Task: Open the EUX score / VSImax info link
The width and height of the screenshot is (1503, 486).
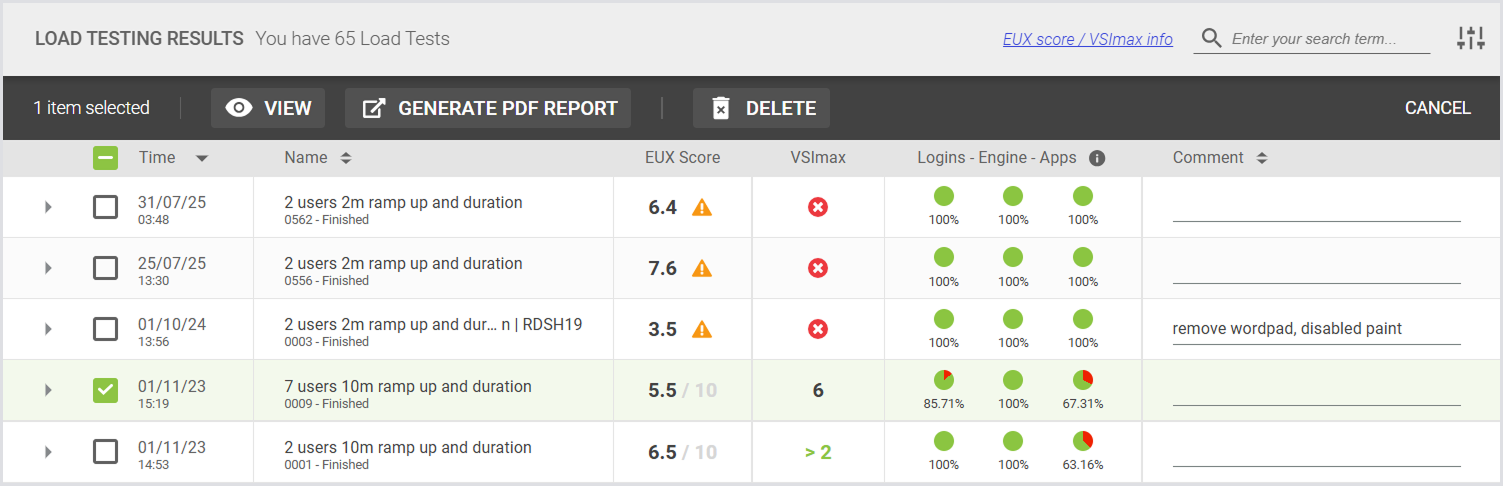Action: click(1087, 40)
